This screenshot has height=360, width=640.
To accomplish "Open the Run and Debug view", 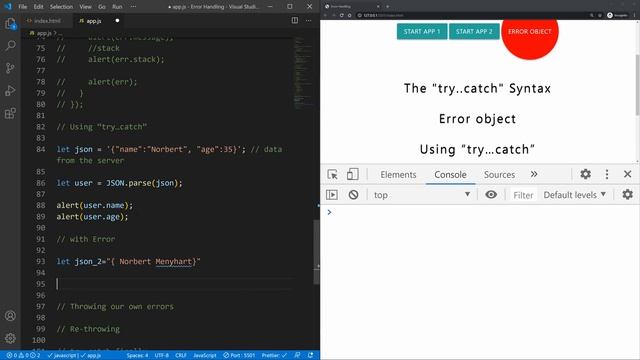I will 10,90.
